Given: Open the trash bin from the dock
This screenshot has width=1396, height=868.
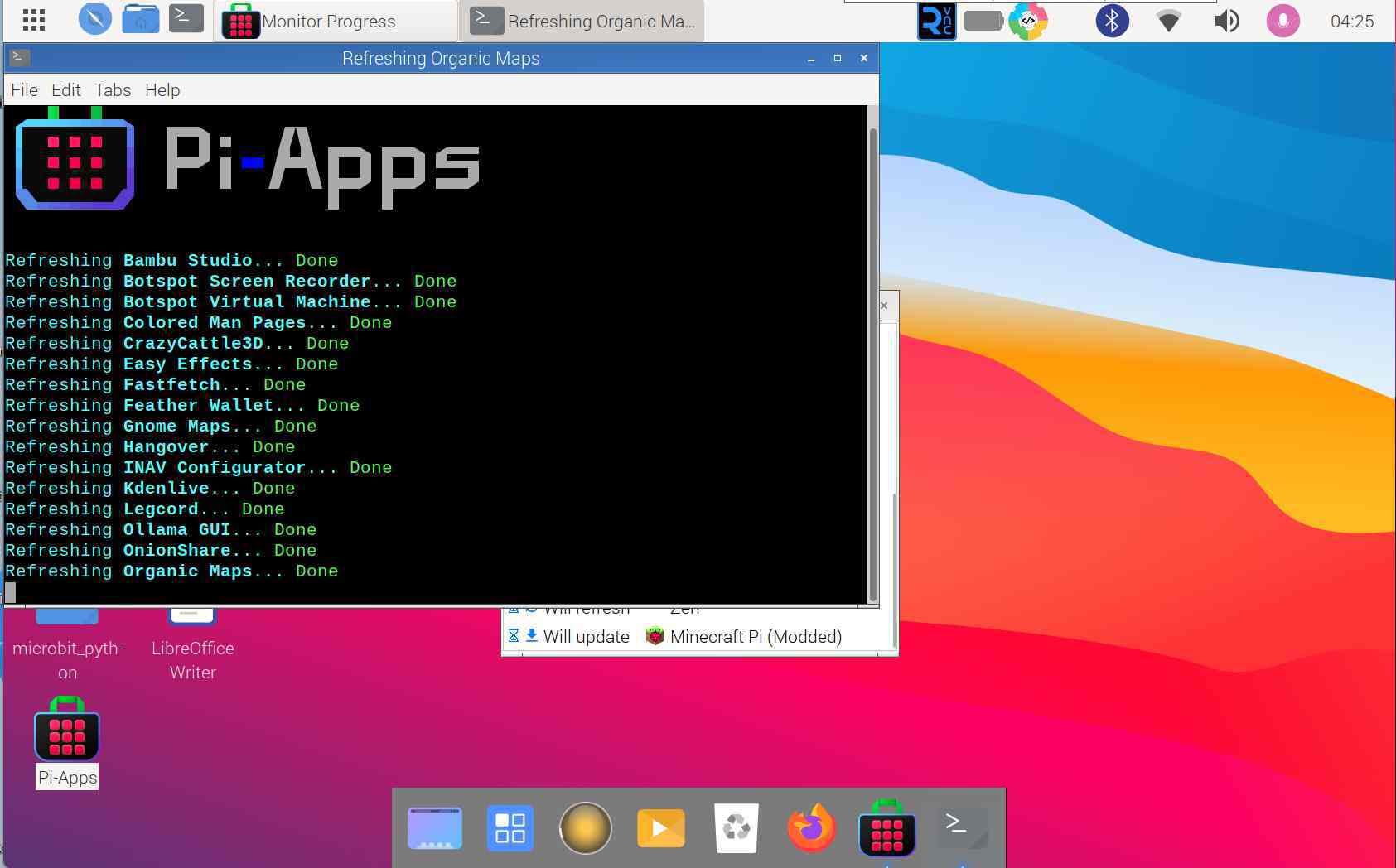Looking at the screenshot, I should pos(736,827).
